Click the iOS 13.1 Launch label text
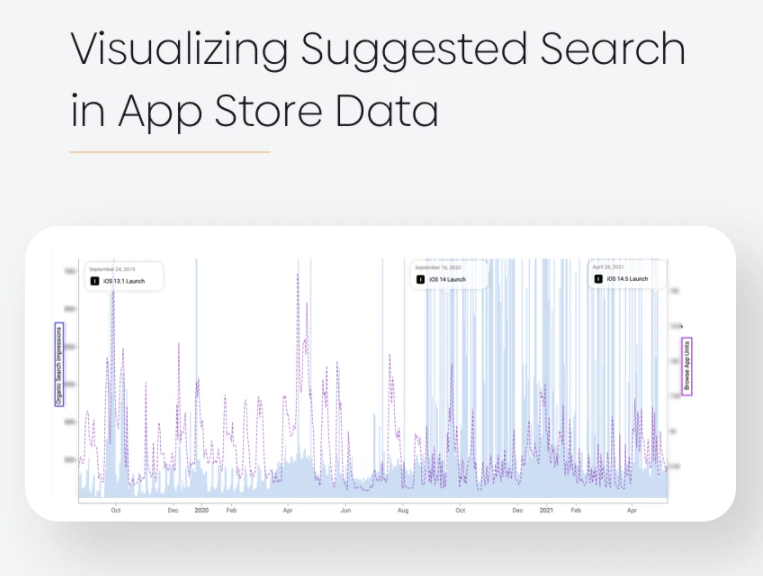The width and height of the screenshot is (763, 576). click(124, 281)
